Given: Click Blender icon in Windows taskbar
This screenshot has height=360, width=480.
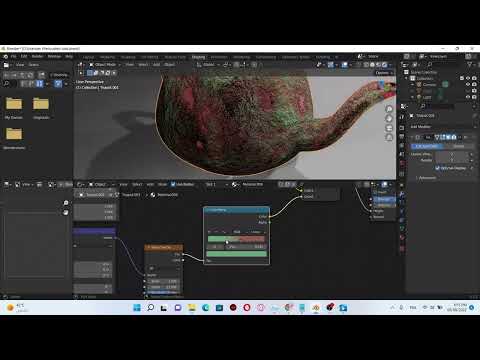Looking at the screenshot, I should click(316, 308).
